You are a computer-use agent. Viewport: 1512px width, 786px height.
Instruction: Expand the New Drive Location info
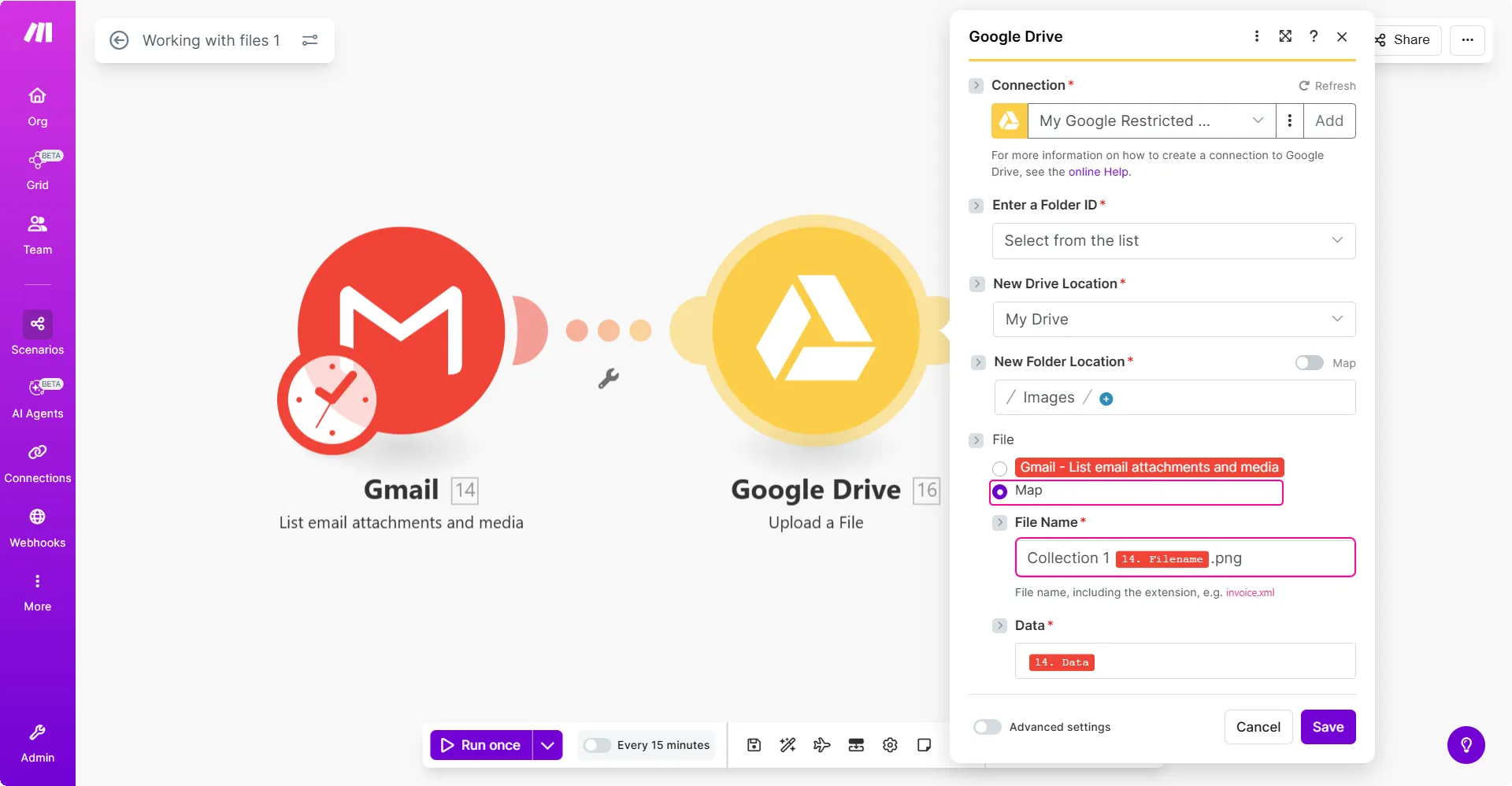977,284
